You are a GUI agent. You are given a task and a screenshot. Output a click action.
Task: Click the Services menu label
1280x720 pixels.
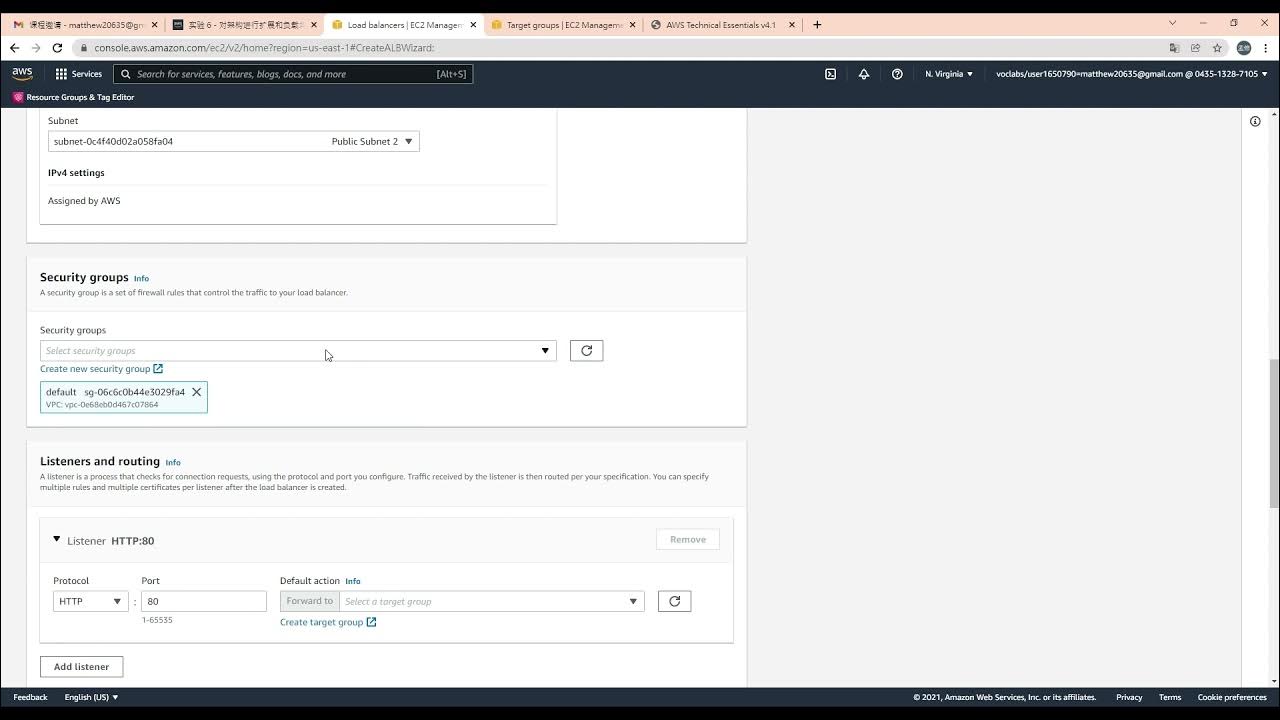click(x=87, y=74)
